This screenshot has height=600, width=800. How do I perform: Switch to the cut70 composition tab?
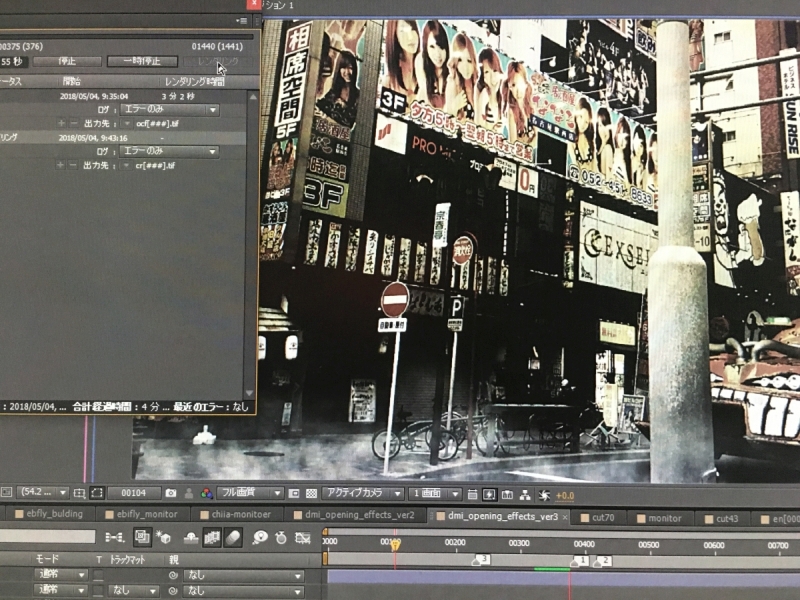point(601,518)
